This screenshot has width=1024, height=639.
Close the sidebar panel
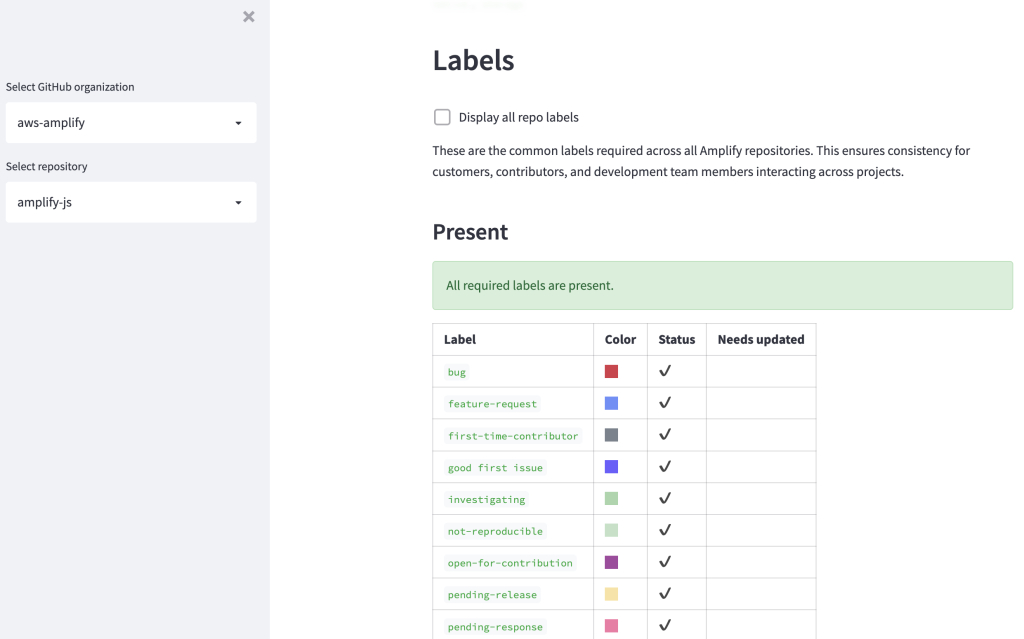(x=248, y=16)
